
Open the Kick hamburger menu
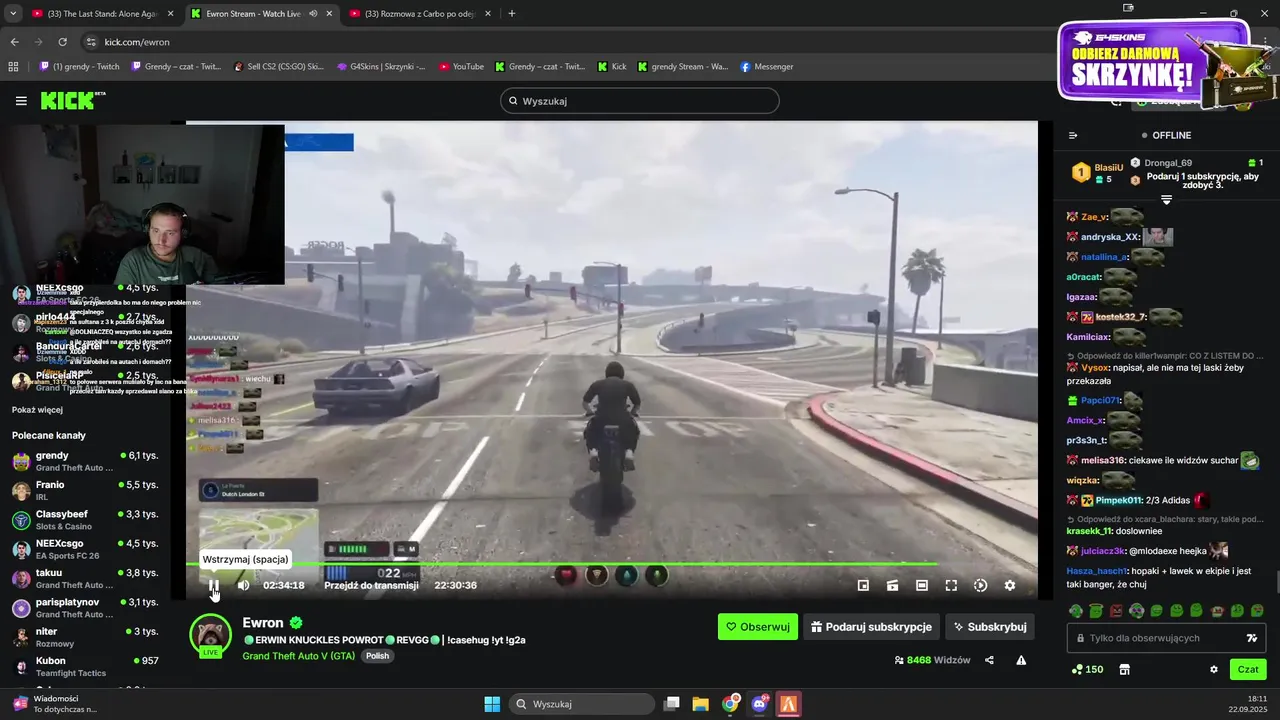pyautogui.click(x=21, y=101)
